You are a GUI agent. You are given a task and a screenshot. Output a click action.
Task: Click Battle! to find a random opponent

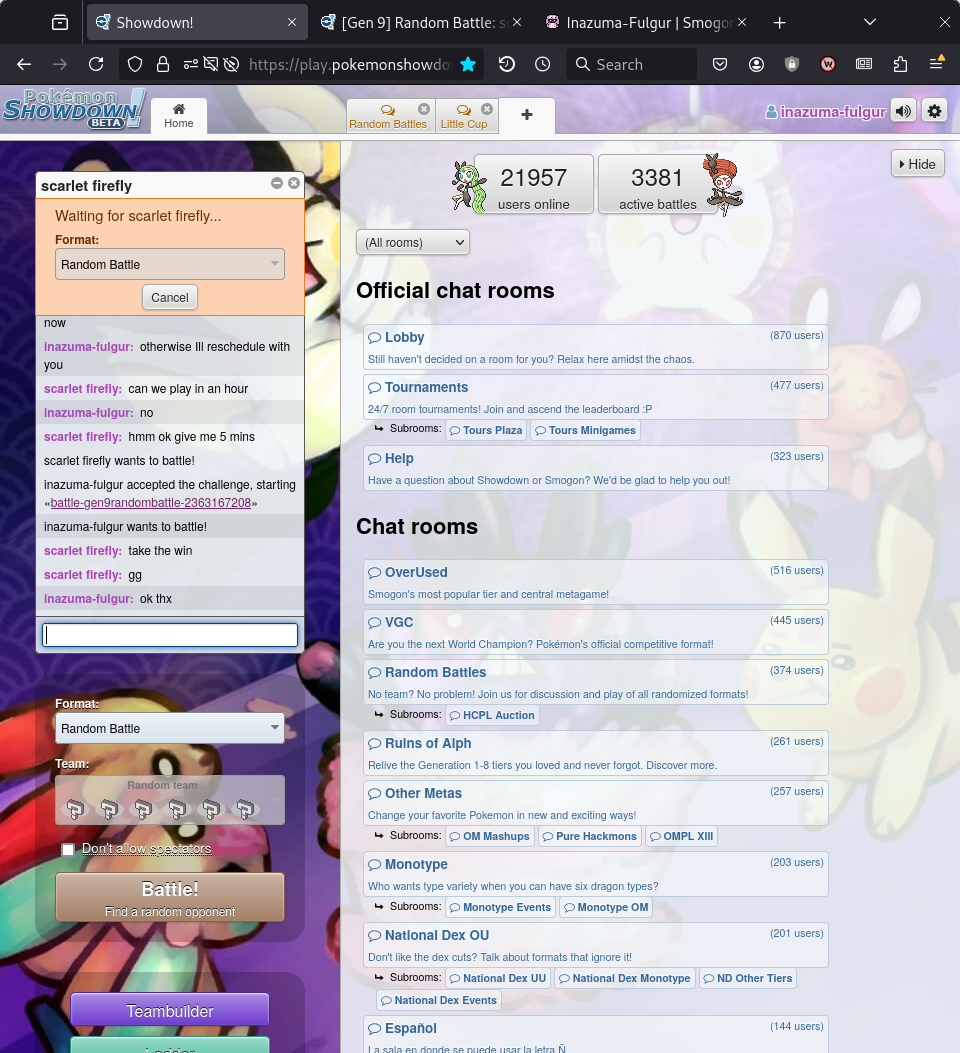pyautogui.click(x=170, y=898)
